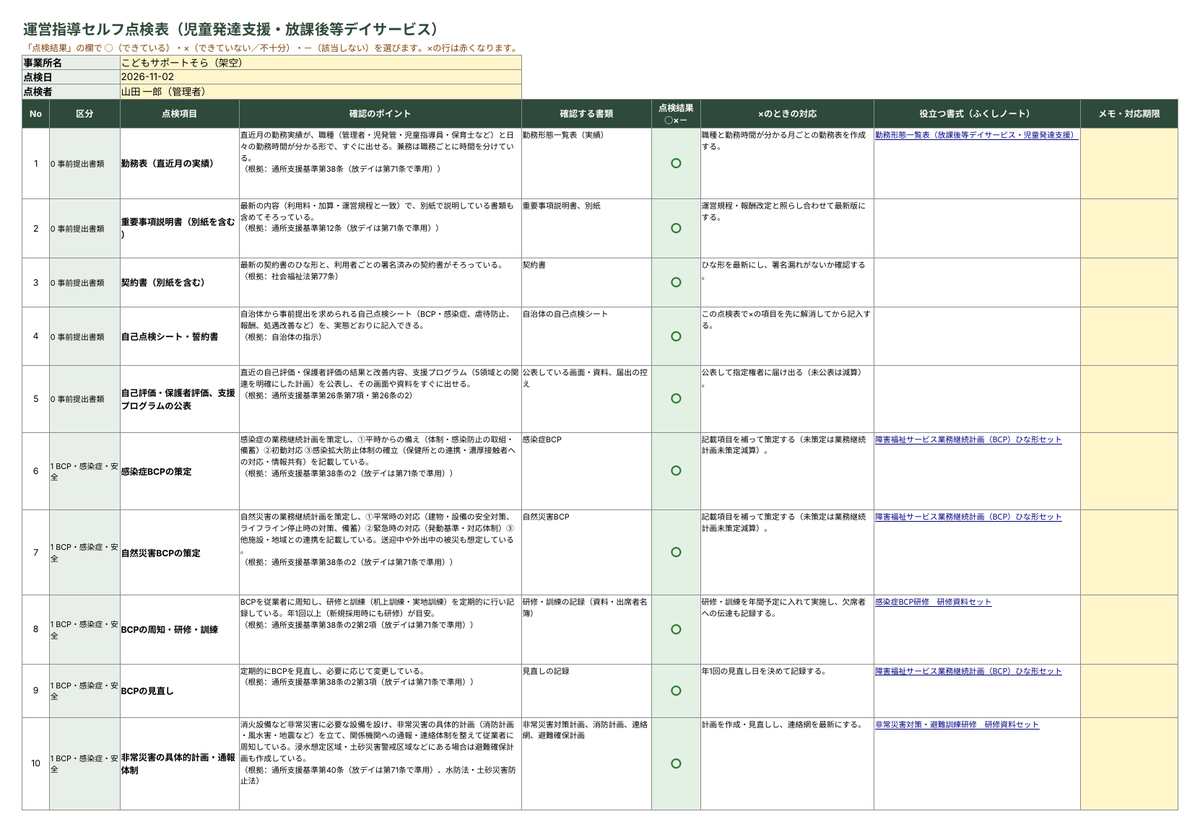Click the メモ・対応期限 cell in 契約書（別紙を含む） row
1200x832 pixels.
(1129, 282)
